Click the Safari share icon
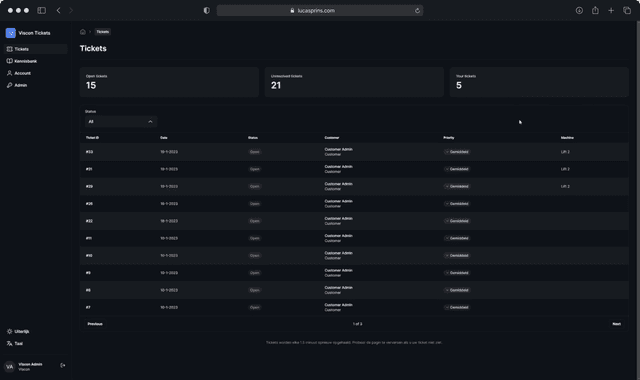The height and width of the screenshot is (380, 640). [x=595, y=11]
